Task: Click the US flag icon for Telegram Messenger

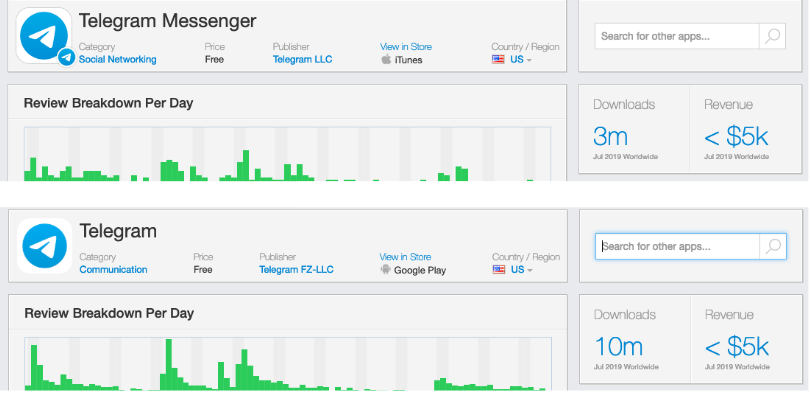Action: [498, 59]
